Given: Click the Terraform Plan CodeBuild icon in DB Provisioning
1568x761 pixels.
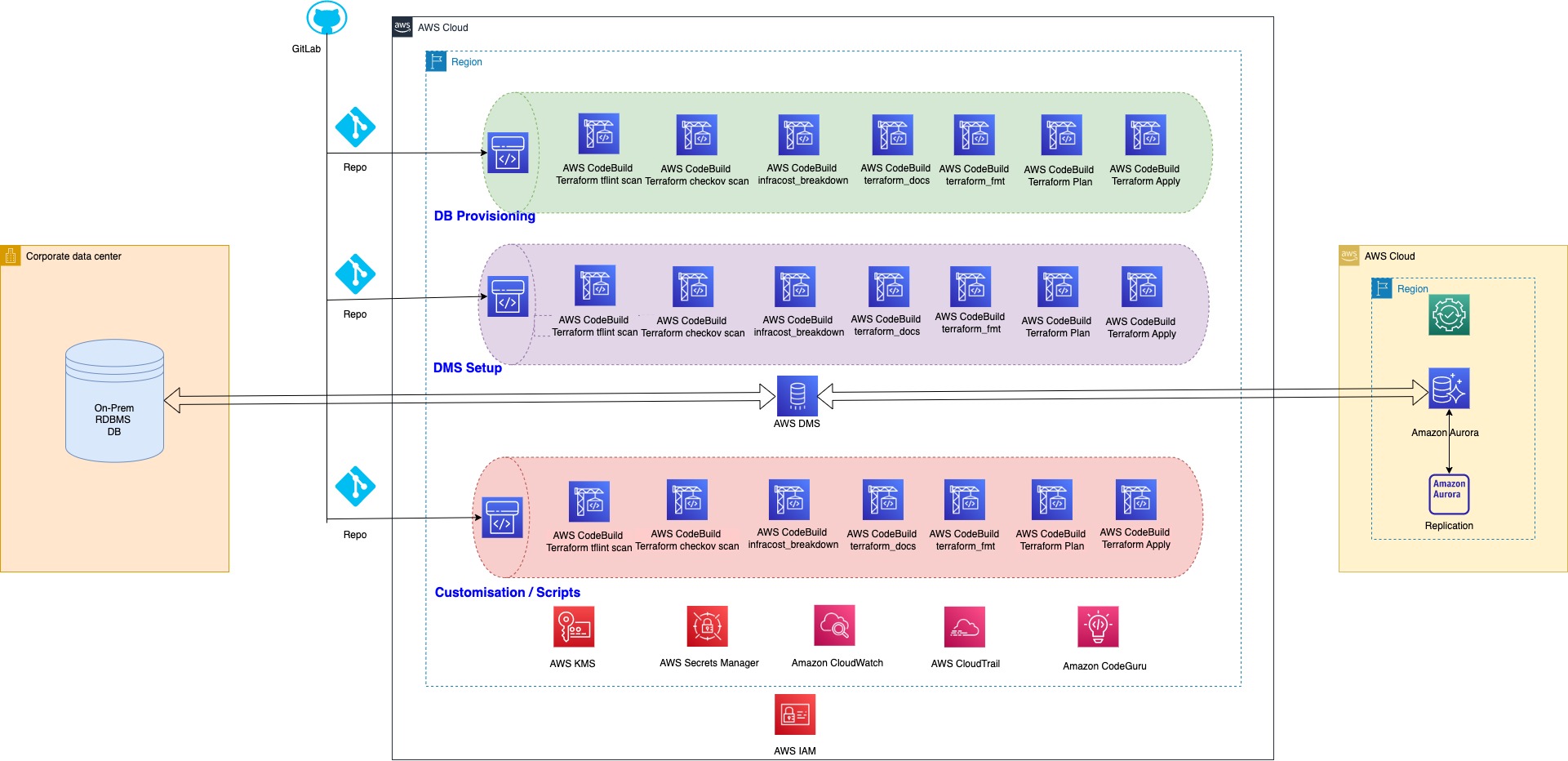Looking at the screenshot, I should (x=1062, y=135).
